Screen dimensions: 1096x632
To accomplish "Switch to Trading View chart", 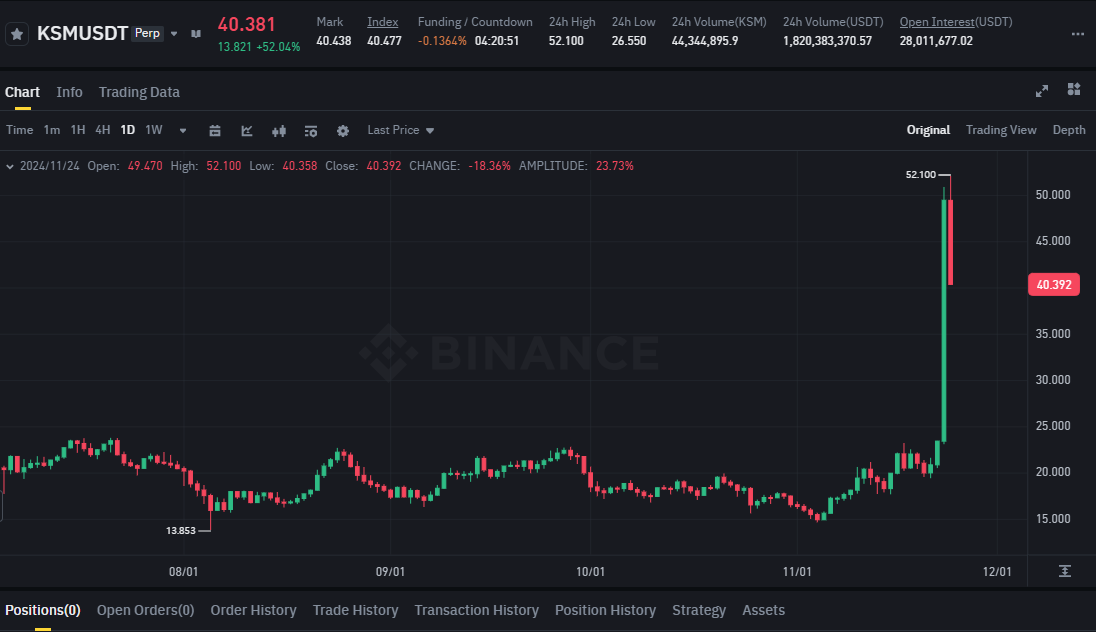I will (x=1001, y=130).
